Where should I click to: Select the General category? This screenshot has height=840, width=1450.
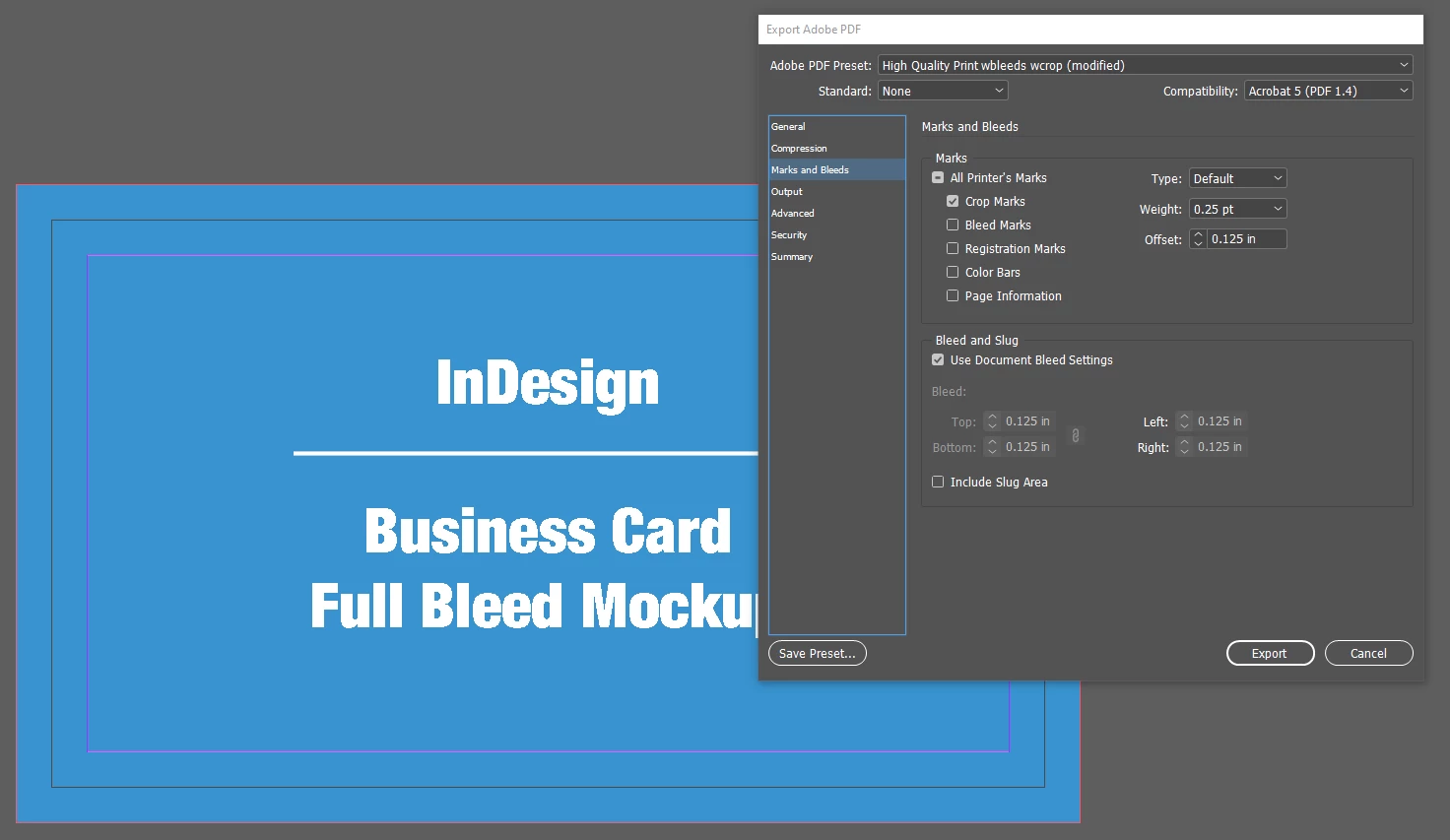pos(836,127)
